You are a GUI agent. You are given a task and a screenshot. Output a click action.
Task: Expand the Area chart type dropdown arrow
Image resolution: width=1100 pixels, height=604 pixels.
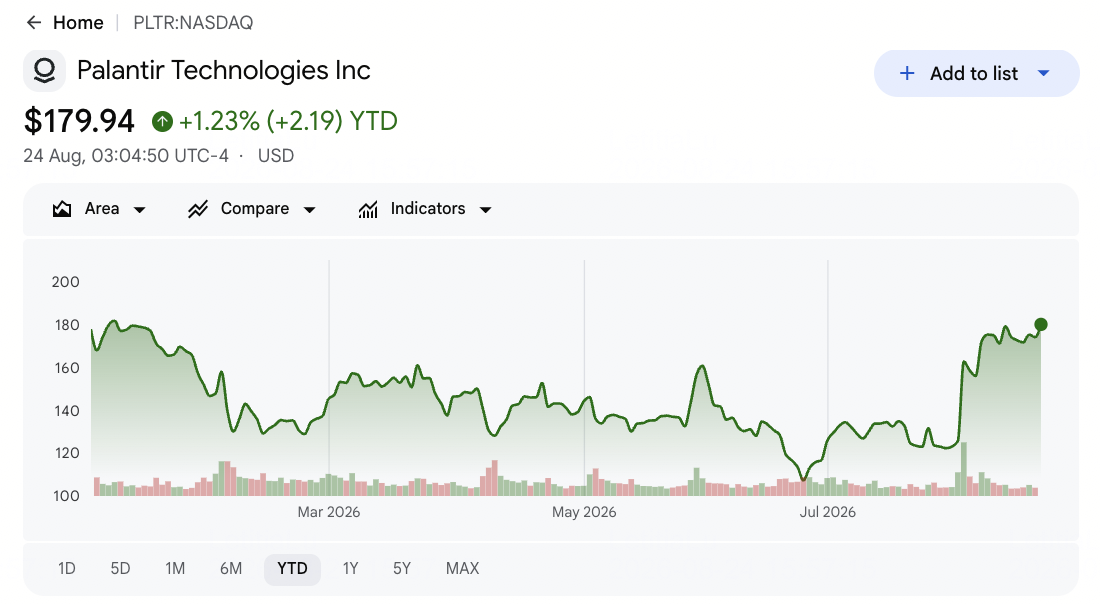(140, 210)
